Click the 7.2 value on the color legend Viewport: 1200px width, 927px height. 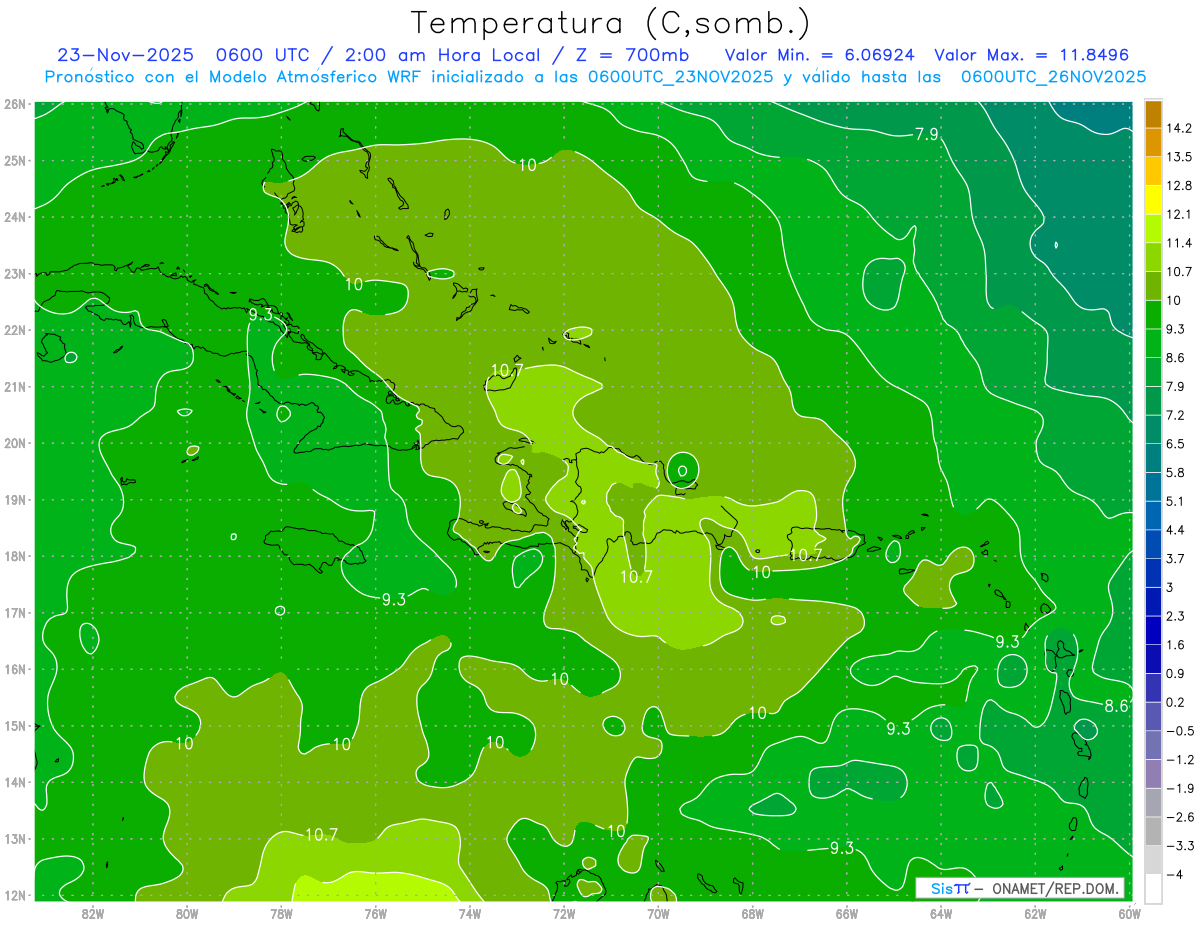(1176, 415)
